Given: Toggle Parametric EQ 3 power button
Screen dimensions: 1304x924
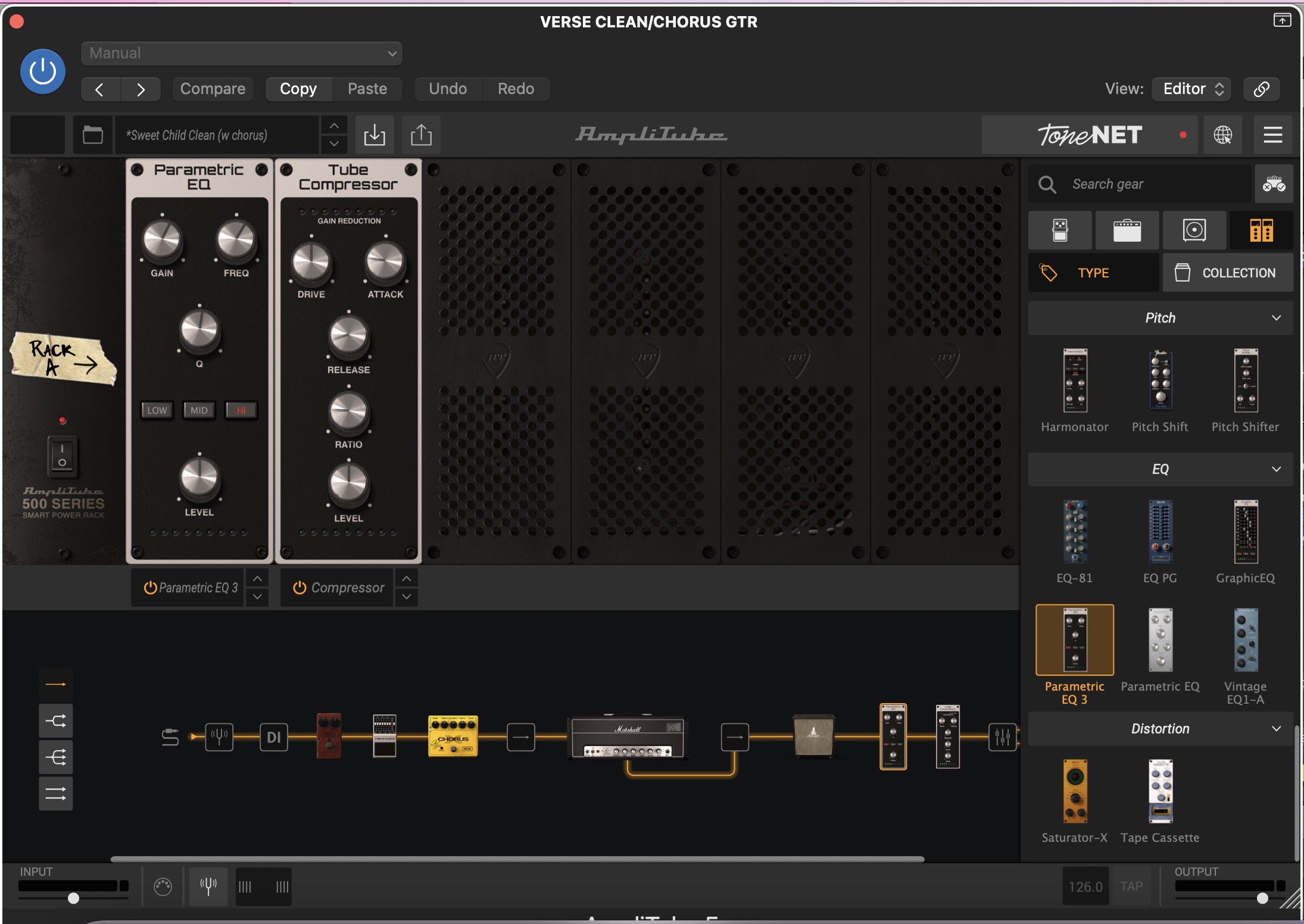Looking at the screenshot, I should point(150,588).
